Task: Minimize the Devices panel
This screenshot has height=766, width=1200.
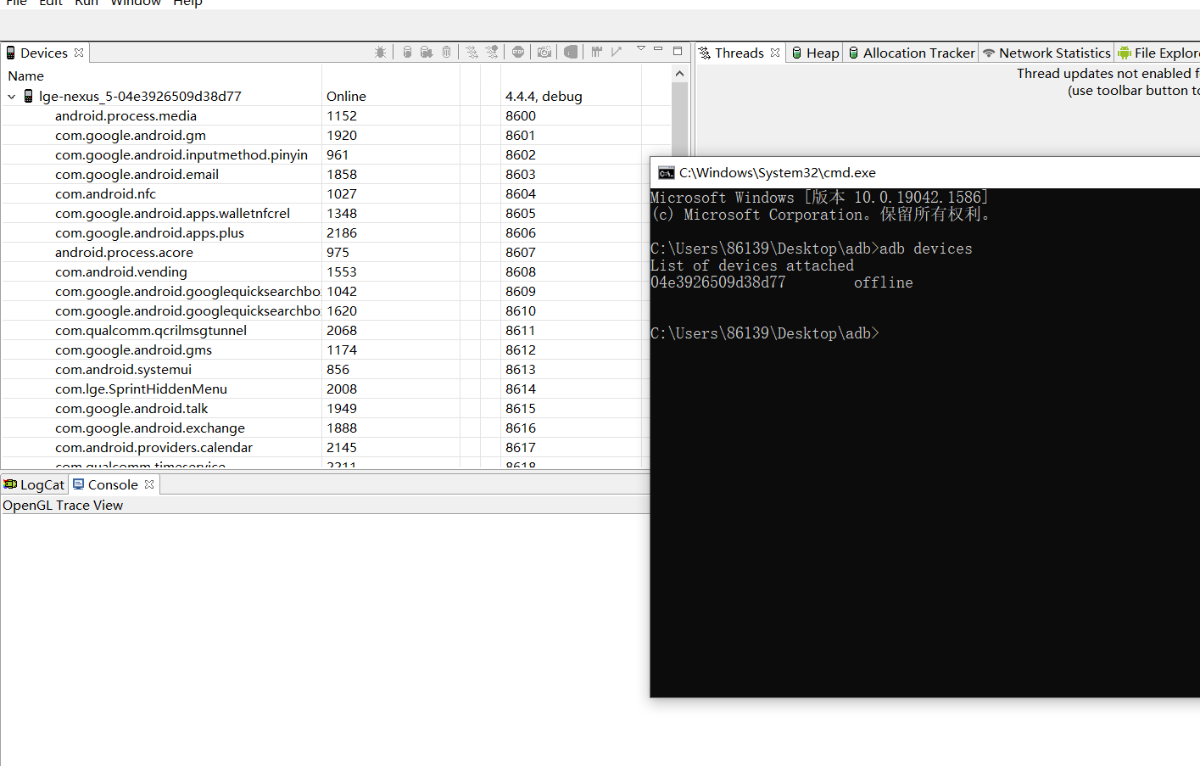Action: click(x=658, y=49)
